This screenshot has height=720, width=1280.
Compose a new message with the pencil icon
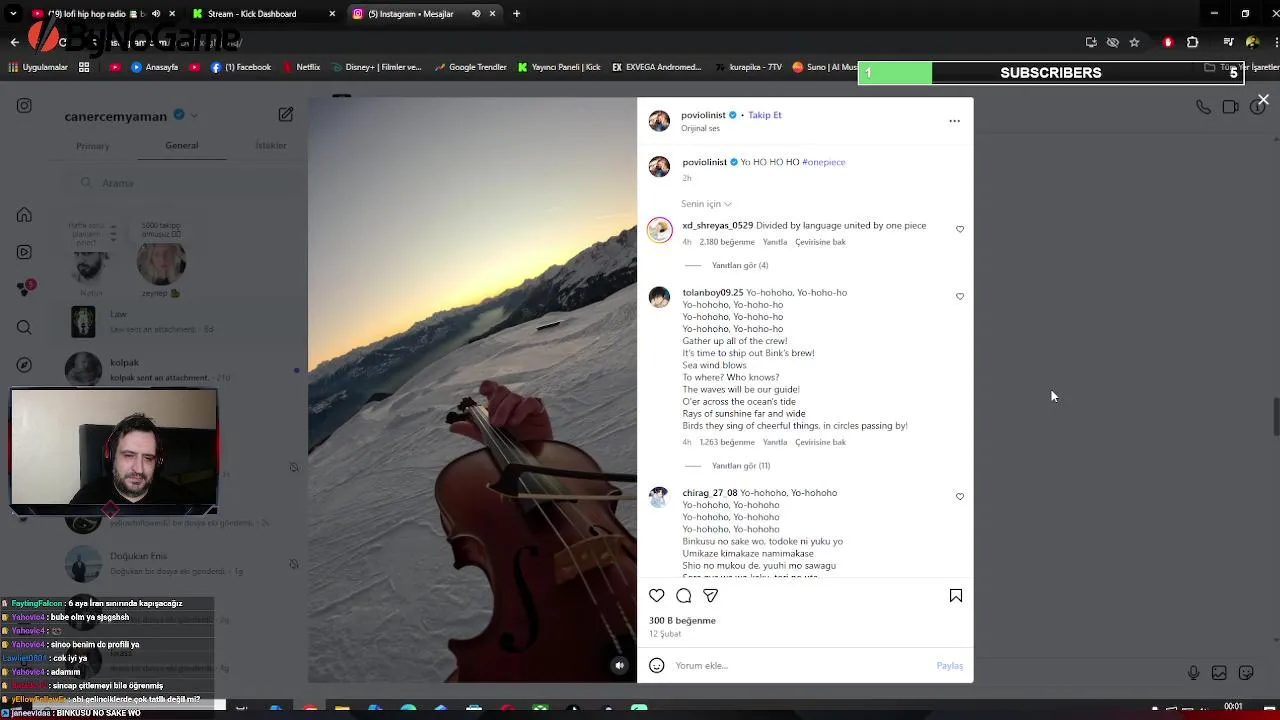pyautogui.click(x=286, y=115)
